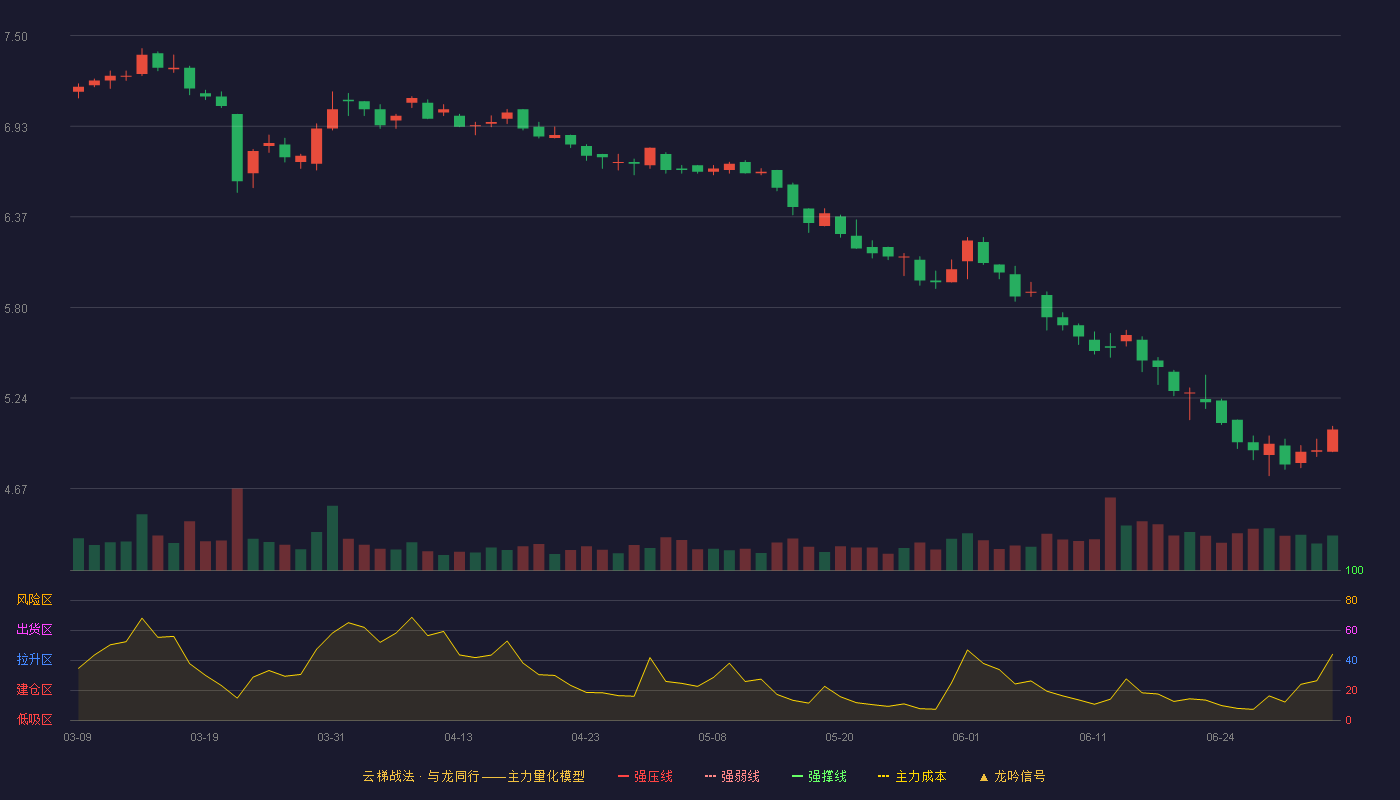Click the red 20 indicator axis value
Screen dimensions: 1400x800
[1351, 690]
